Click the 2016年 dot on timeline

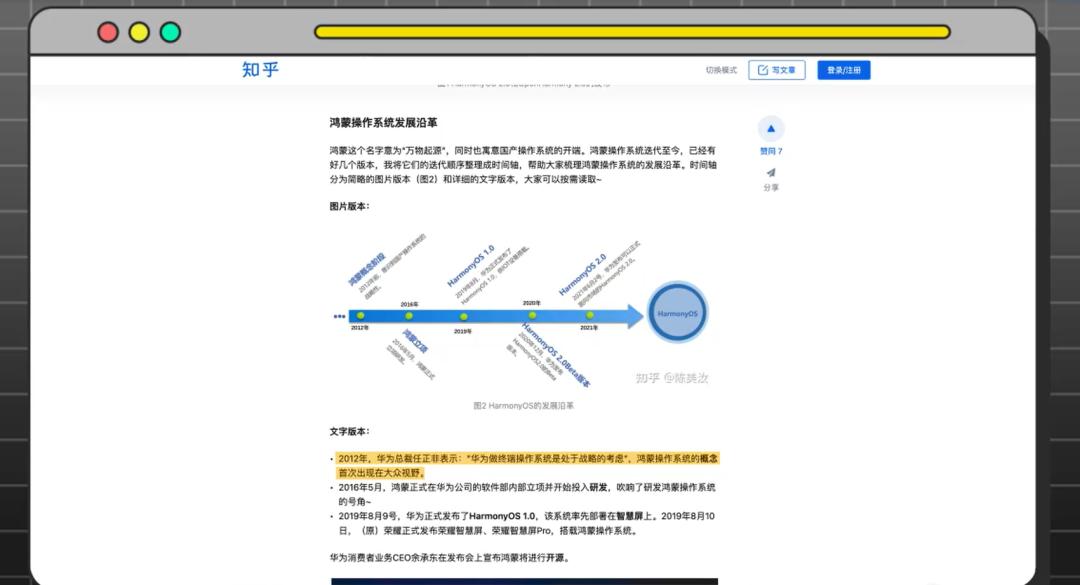(x=409, y=316)
